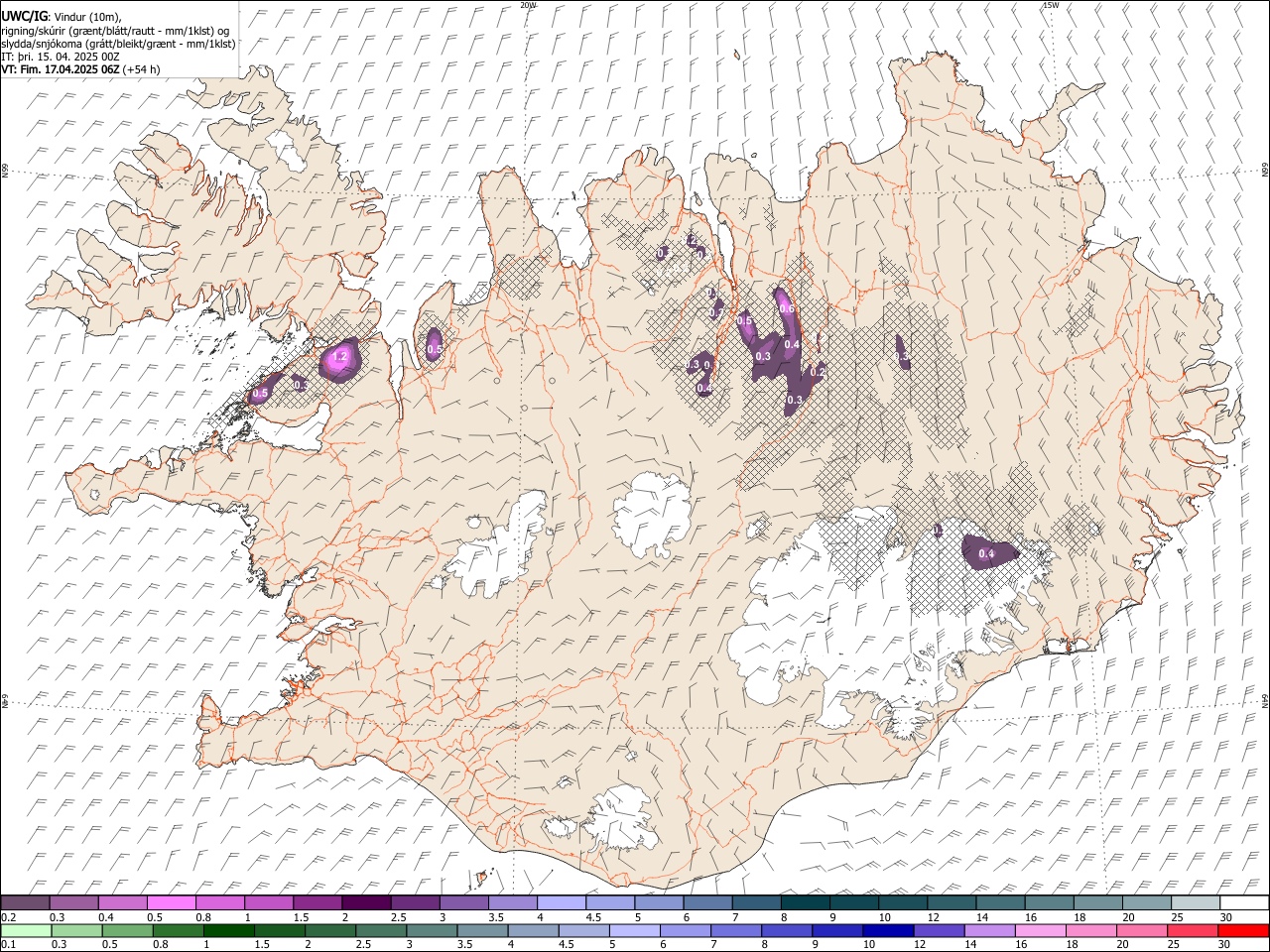Select the royal blue swatch at 8 in bottom legend row
Screen dimensions: 1270x952
pos(787,931)
